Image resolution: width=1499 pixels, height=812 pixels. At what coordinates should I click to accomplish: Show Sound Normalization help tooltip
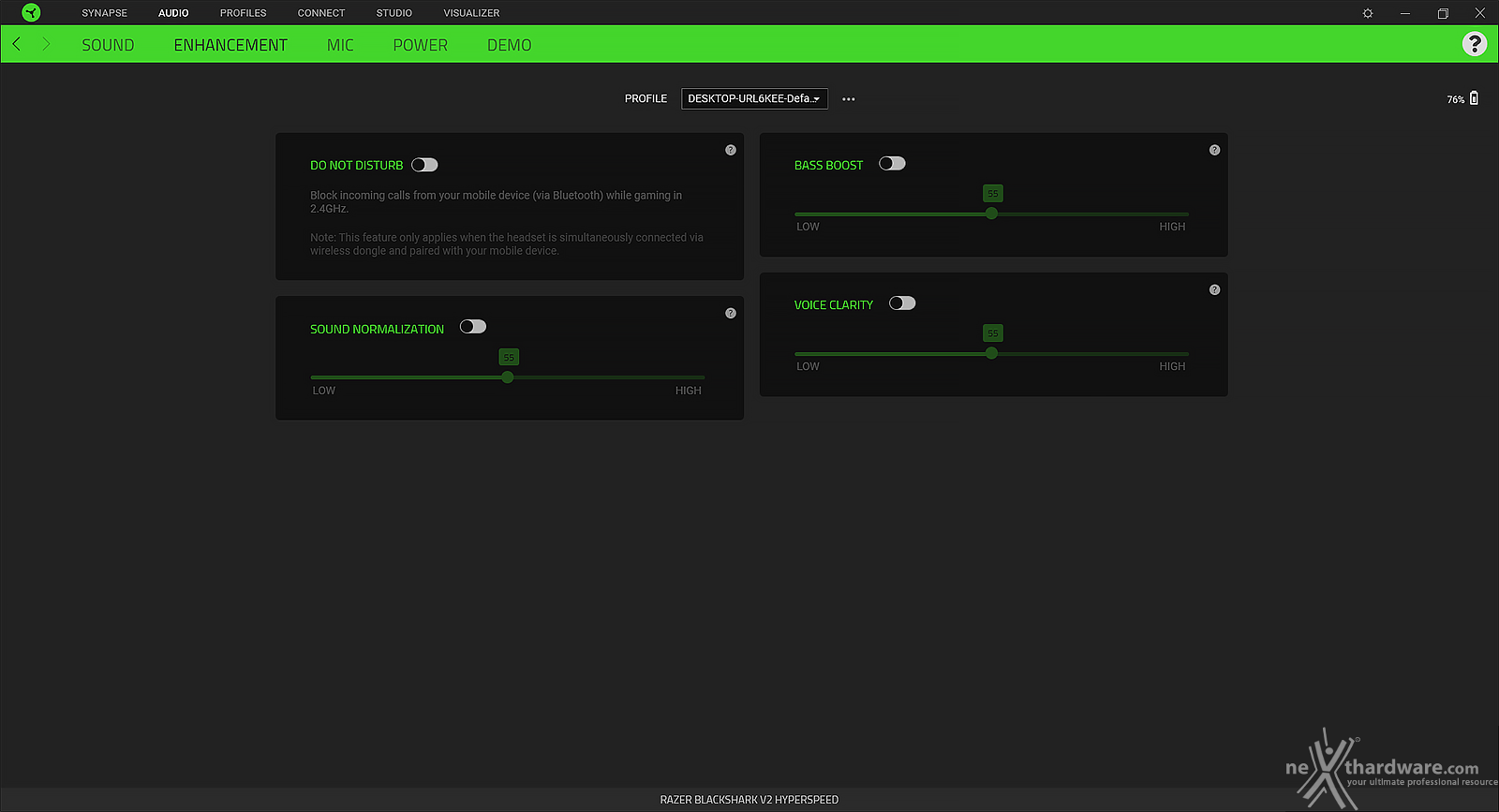(731, 314)
